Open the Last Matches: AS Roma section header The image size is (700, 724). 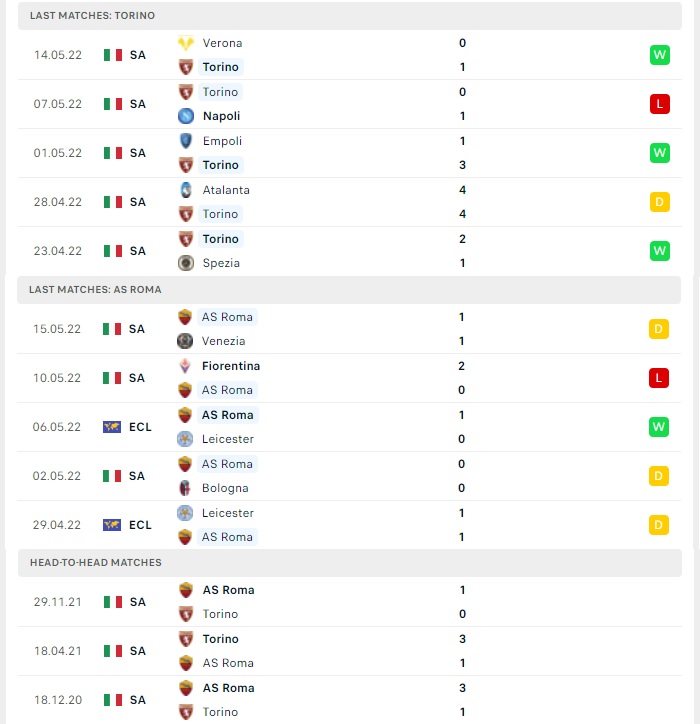tap(349, 290)
